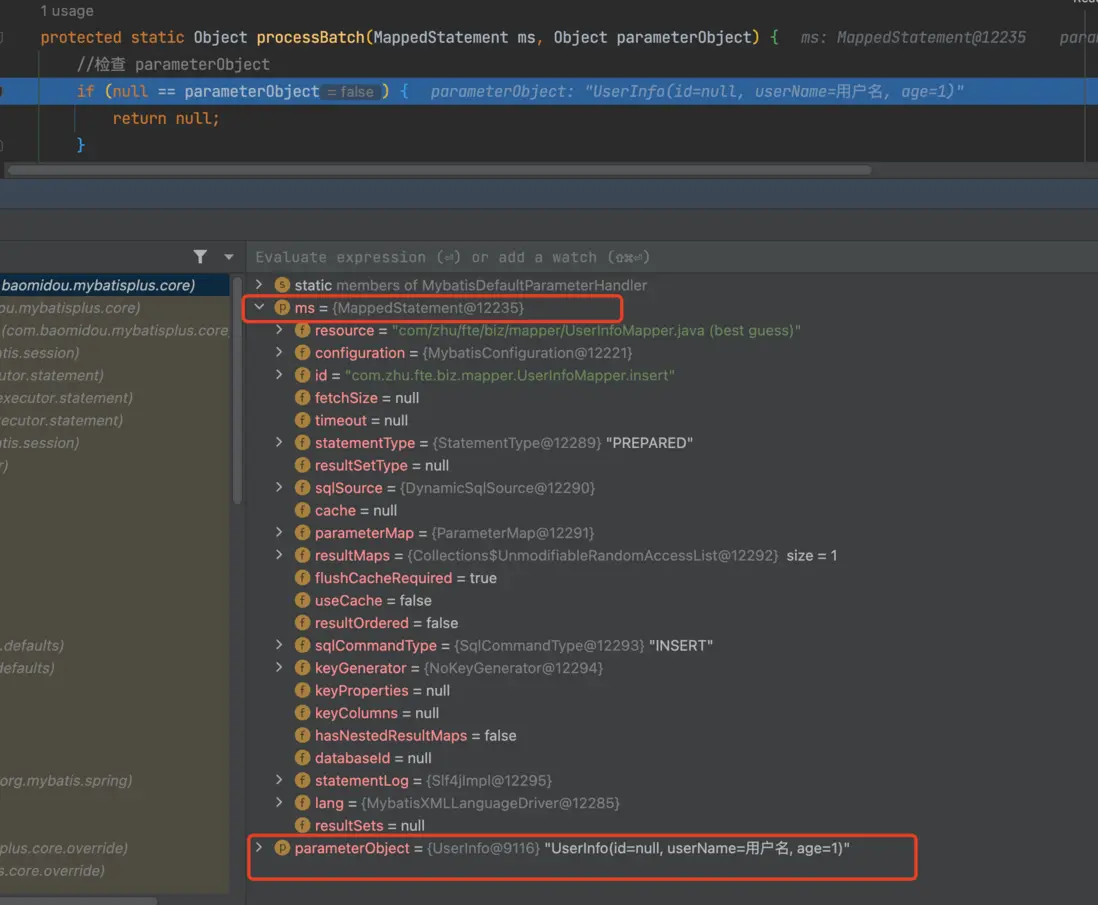Click the field icon beside sqlSource
The image size is (1098, 905).
302,488
